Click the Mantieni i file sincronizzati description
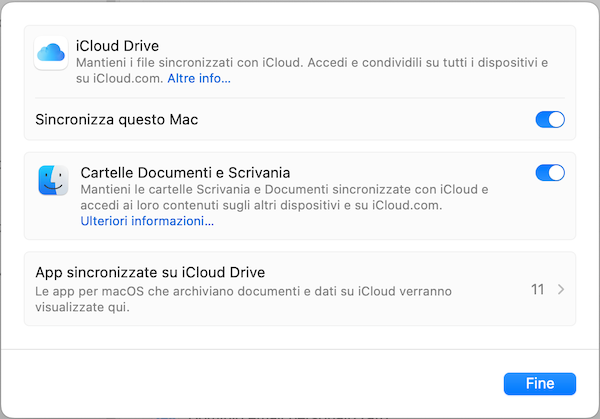600x419 pixels. click(300, 63)
